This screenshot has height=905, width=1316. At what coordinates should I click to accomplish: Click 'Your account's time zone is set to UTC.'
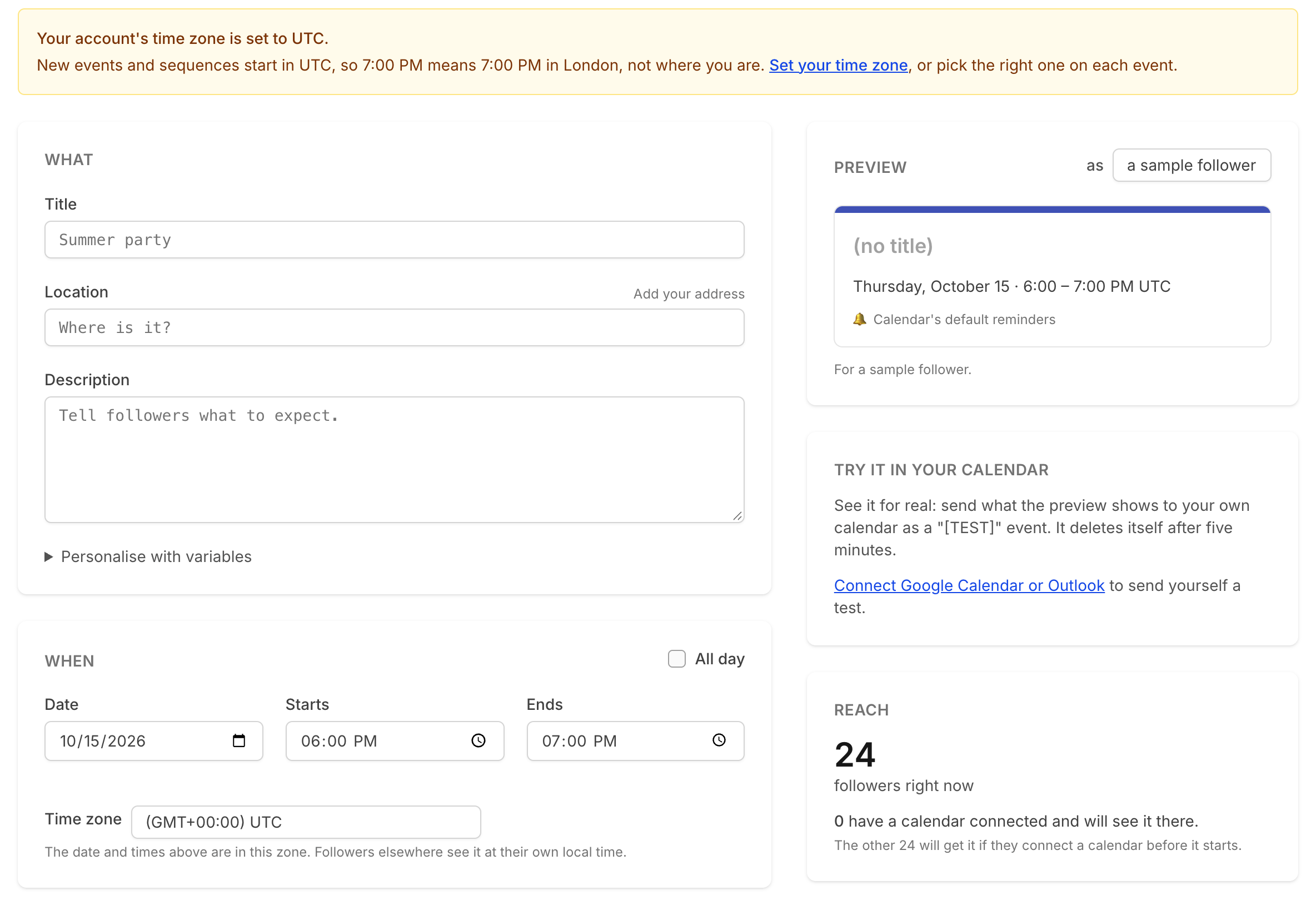click(182, 38)
